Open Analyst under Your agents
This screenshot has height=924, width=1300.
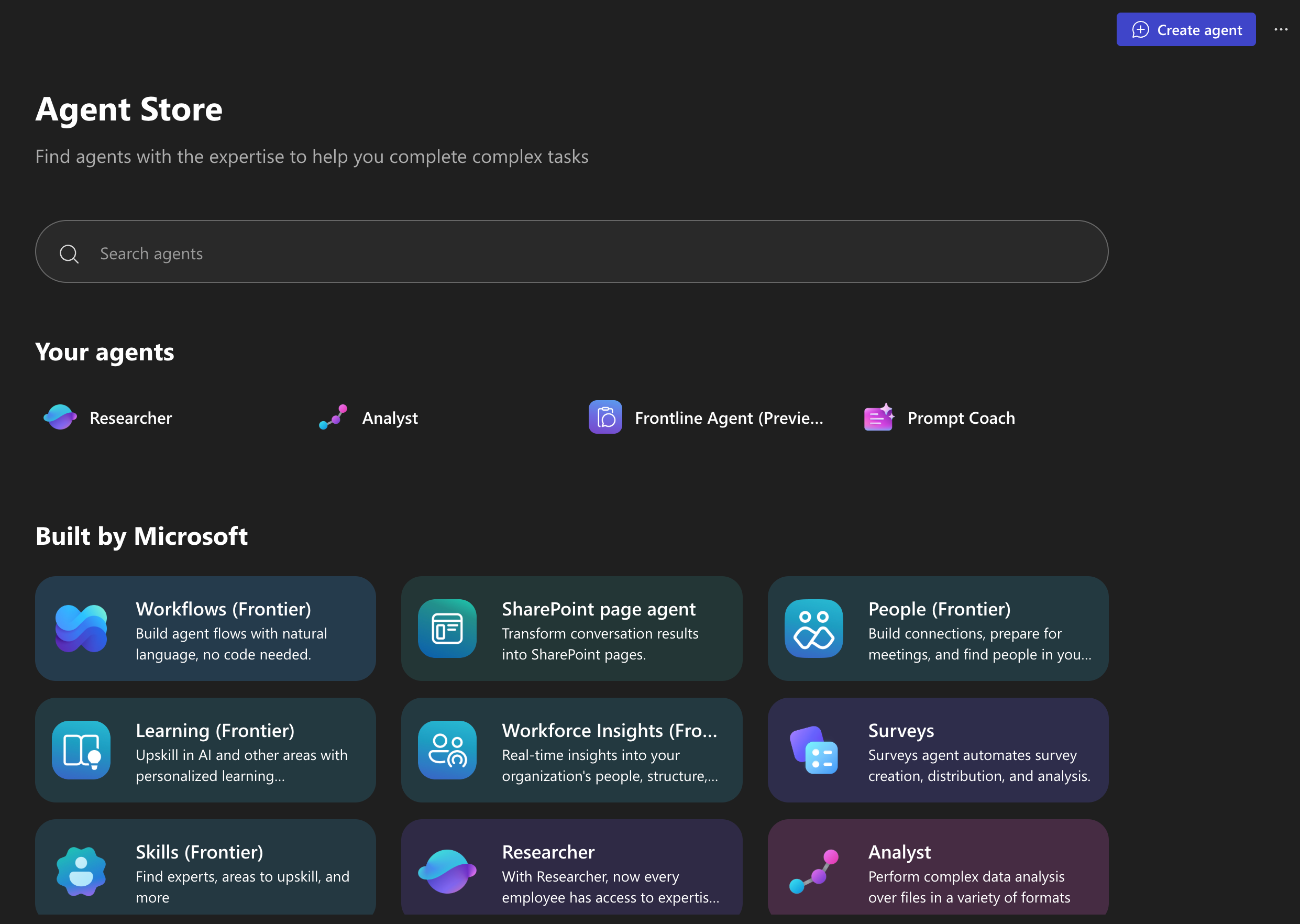point(390,418)
